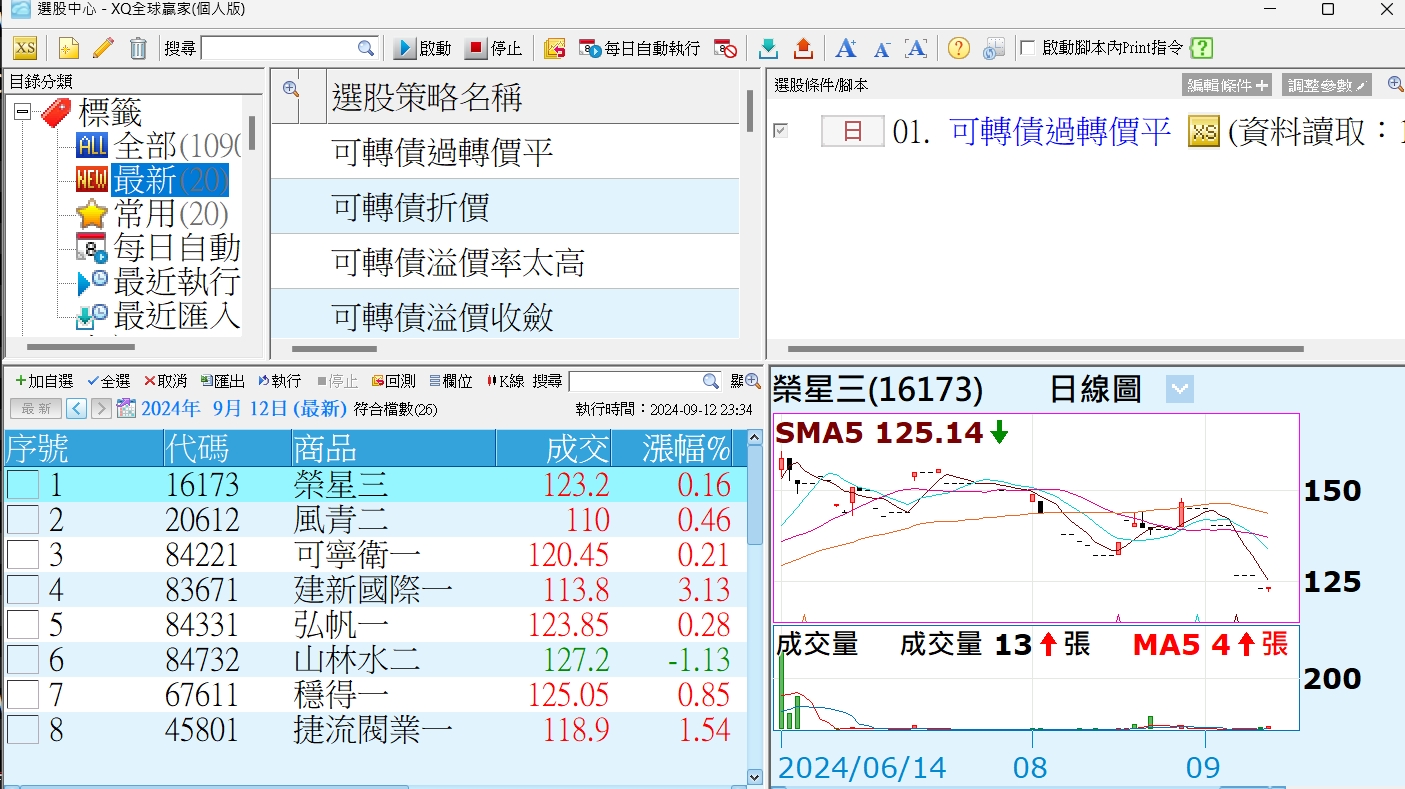Click the yellow question mark help icon
This screenshot has height=789, width=1405.
958,48
